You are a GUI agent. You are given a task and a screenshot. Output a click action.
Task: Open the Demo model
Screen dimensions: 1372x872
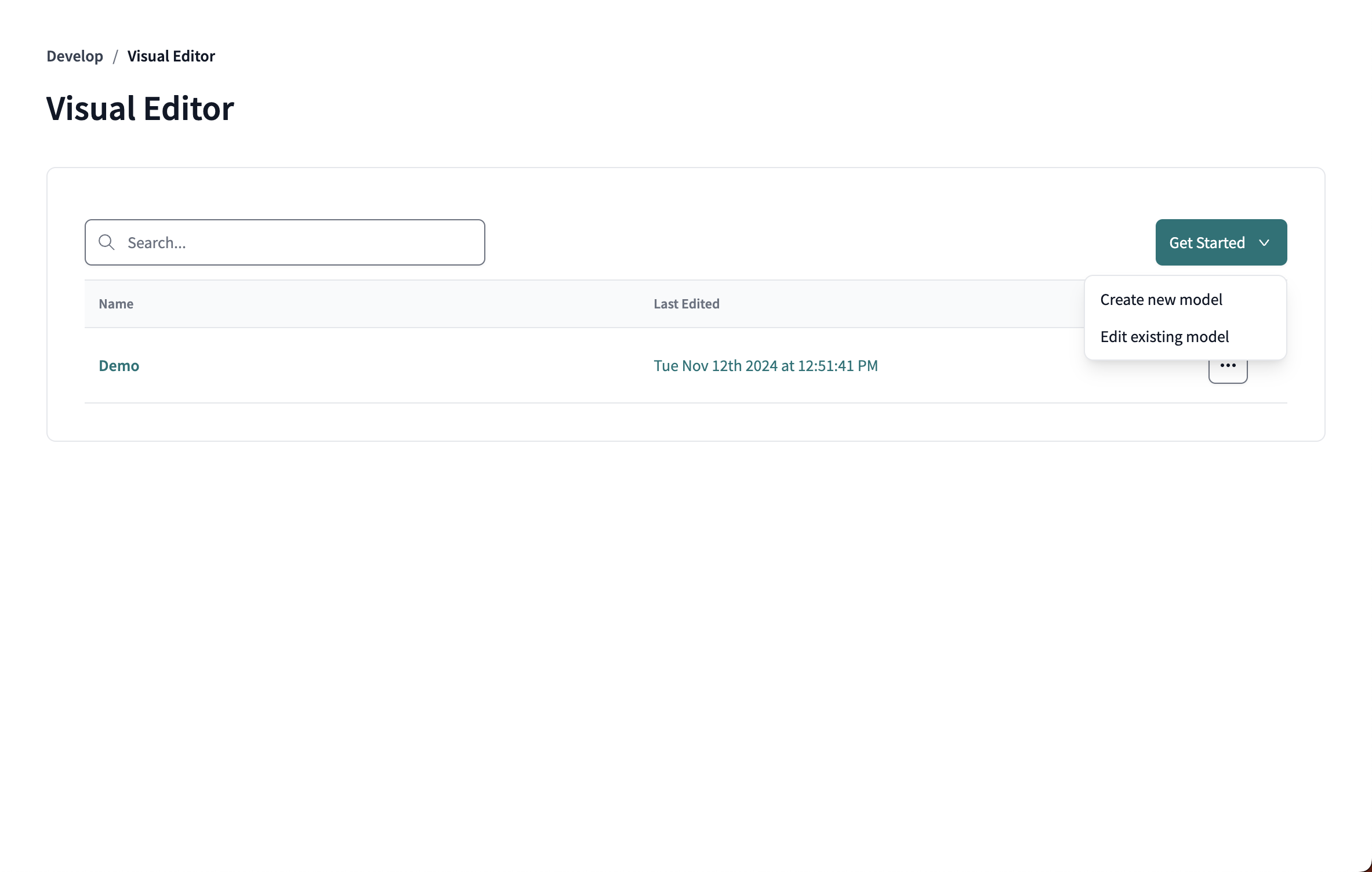coord(119,365)
